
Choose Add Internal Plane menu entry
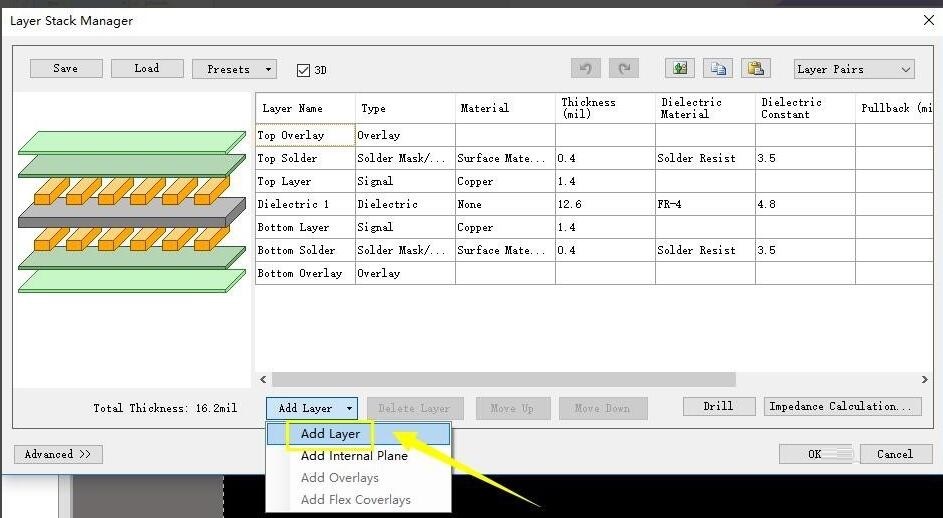click(x=358, y=456)
